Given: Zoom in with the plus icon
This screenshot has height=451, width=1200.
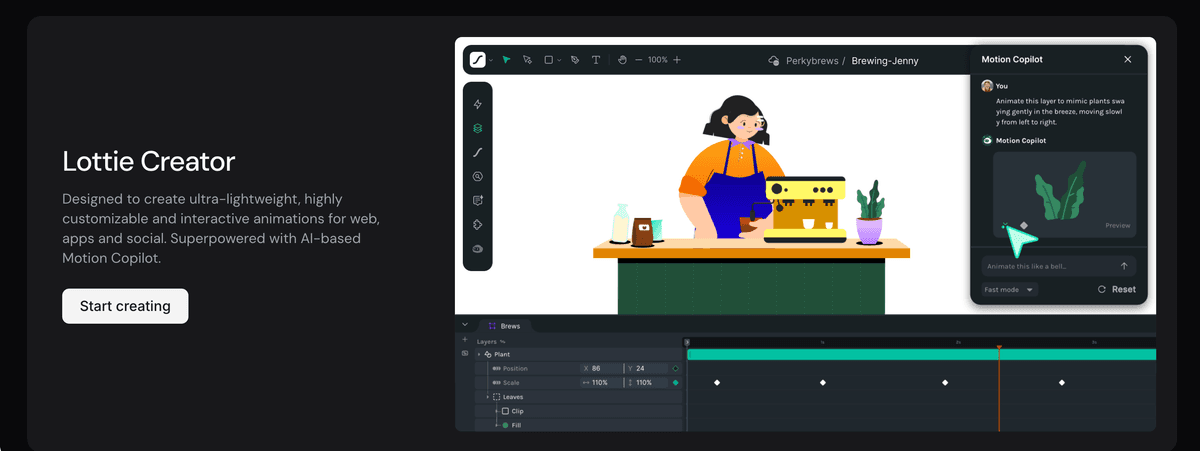Looking at the screenshot, I should pos(677,60).
